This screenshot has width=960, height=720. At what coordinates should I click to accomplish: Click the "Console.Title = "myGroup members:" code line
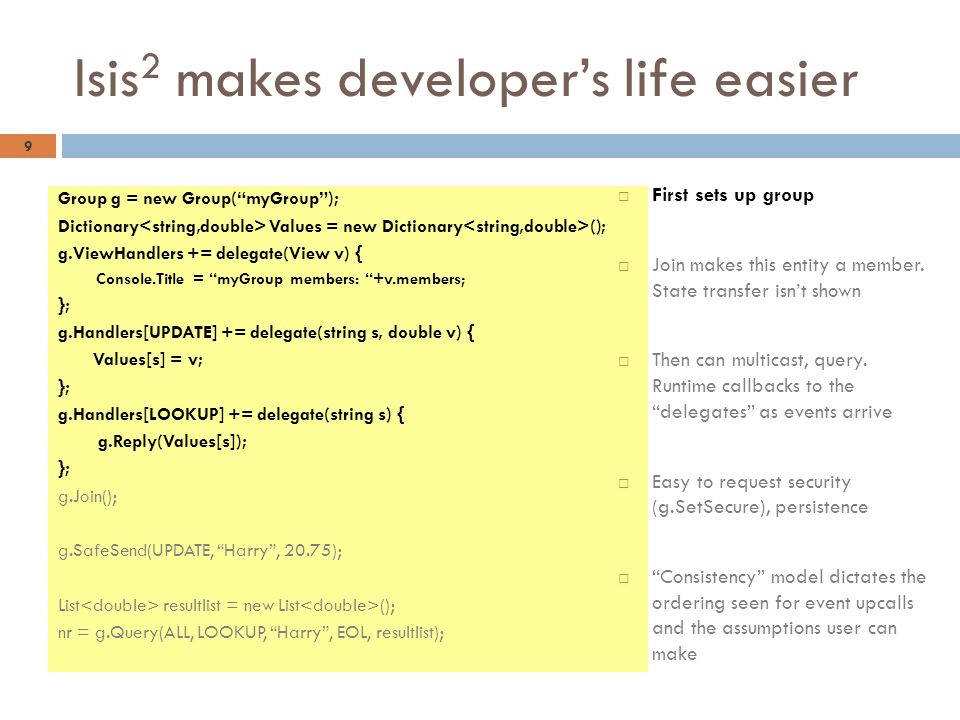(x=280, y=279)
